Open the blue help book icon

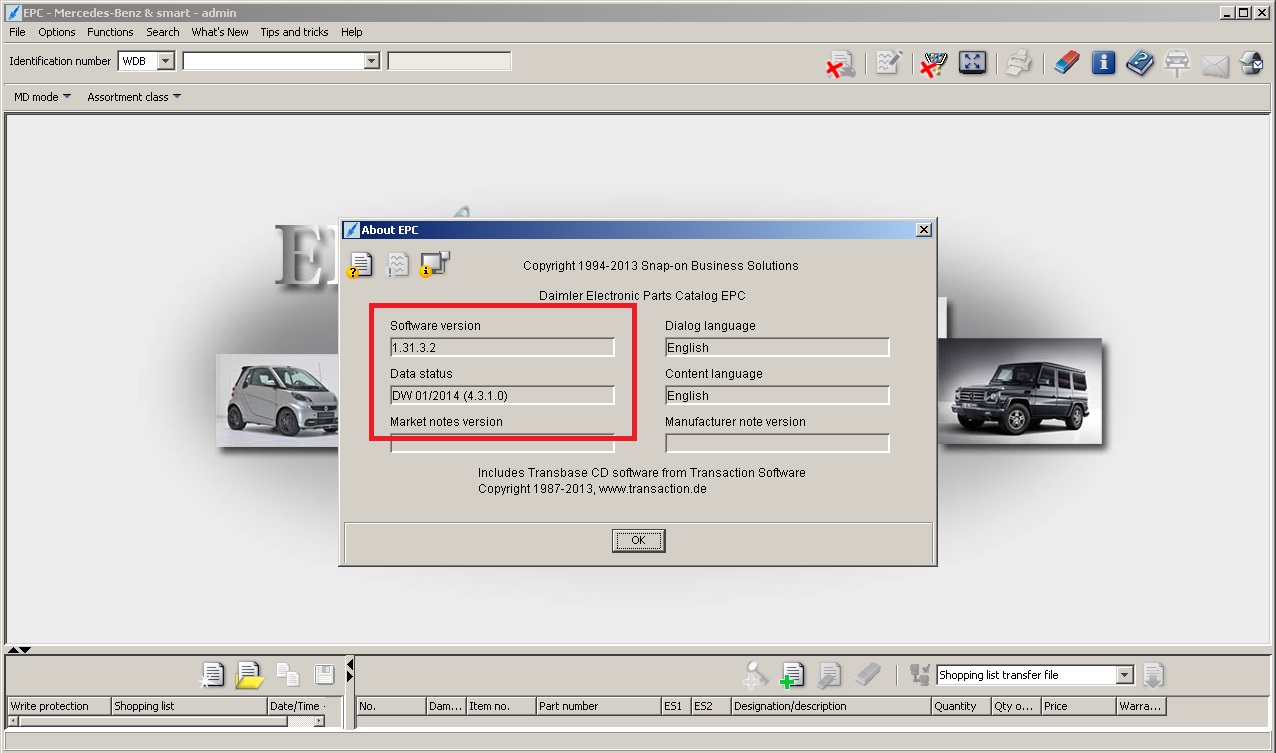pos(1140,63)
